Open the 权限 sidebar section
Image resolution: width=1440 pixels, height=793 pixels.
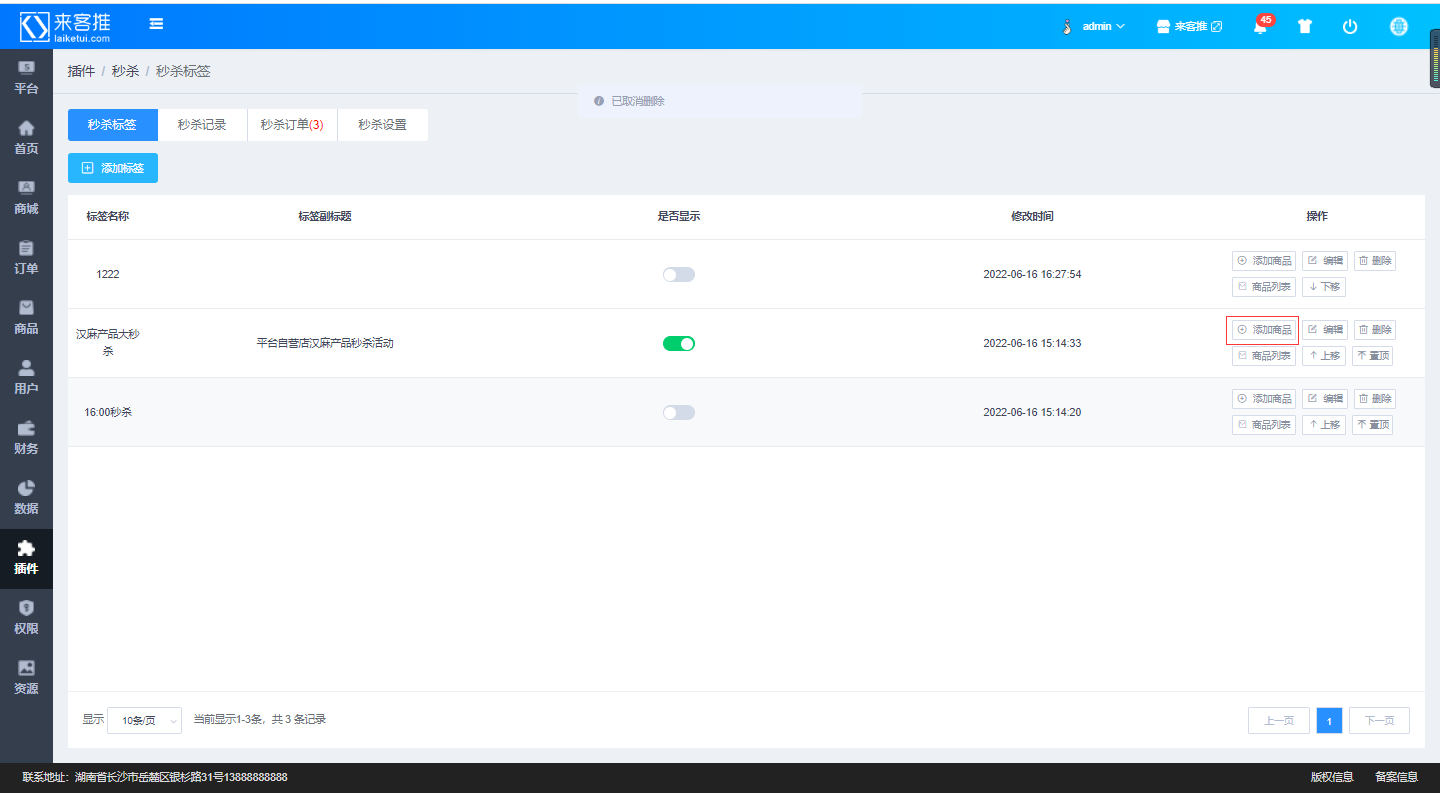[26, 618]
